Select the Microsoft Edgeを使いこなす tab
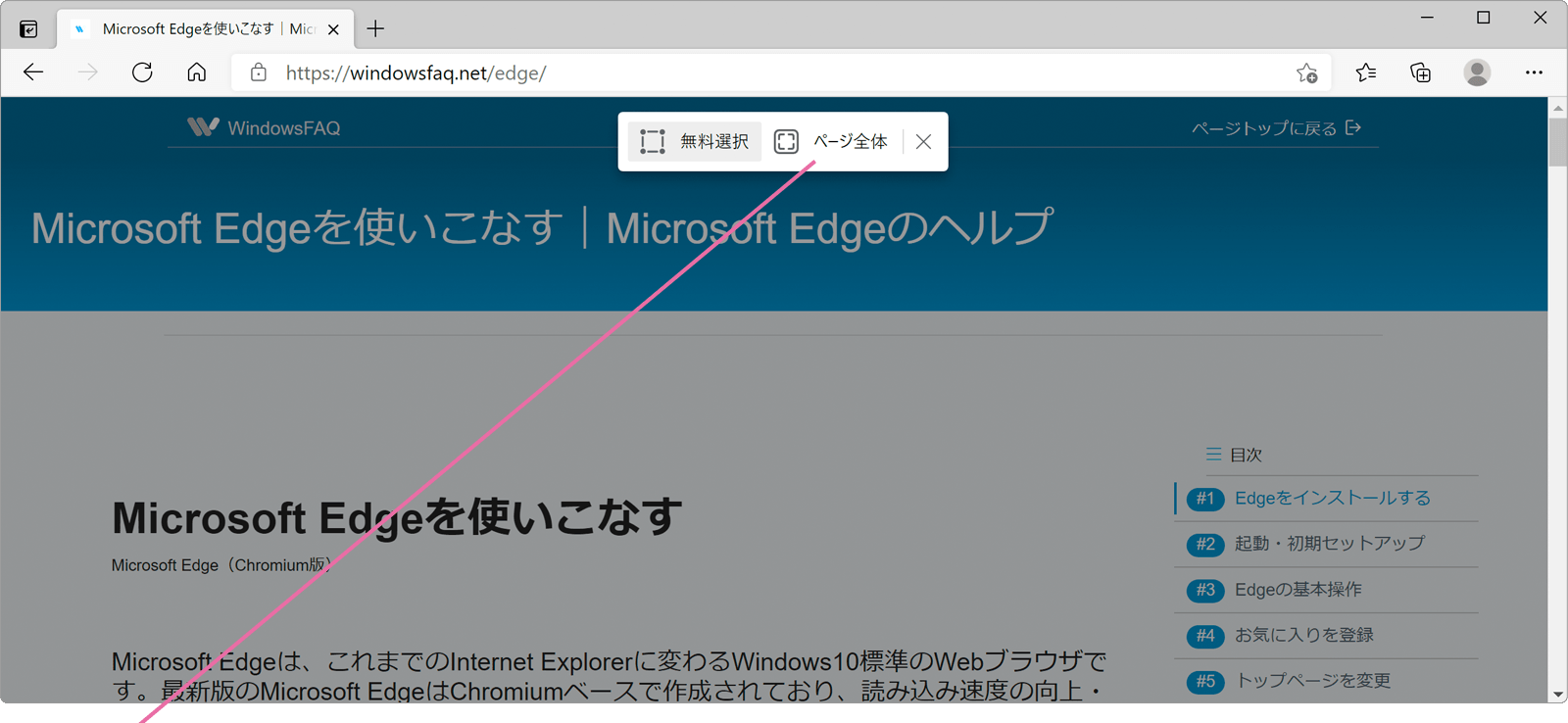This screenshot has height=723, width=1568. (204, 29)
